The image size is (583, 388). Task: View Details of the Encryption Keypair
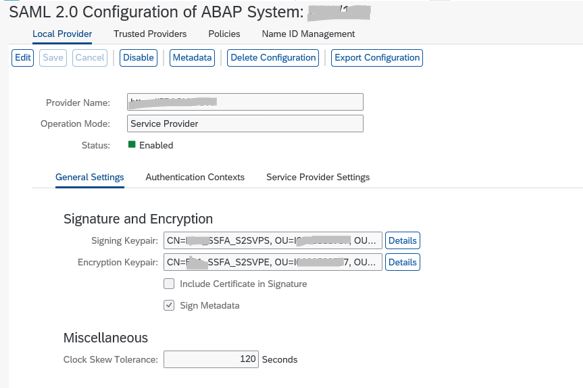pyautogui.click(x=403, y=262)
